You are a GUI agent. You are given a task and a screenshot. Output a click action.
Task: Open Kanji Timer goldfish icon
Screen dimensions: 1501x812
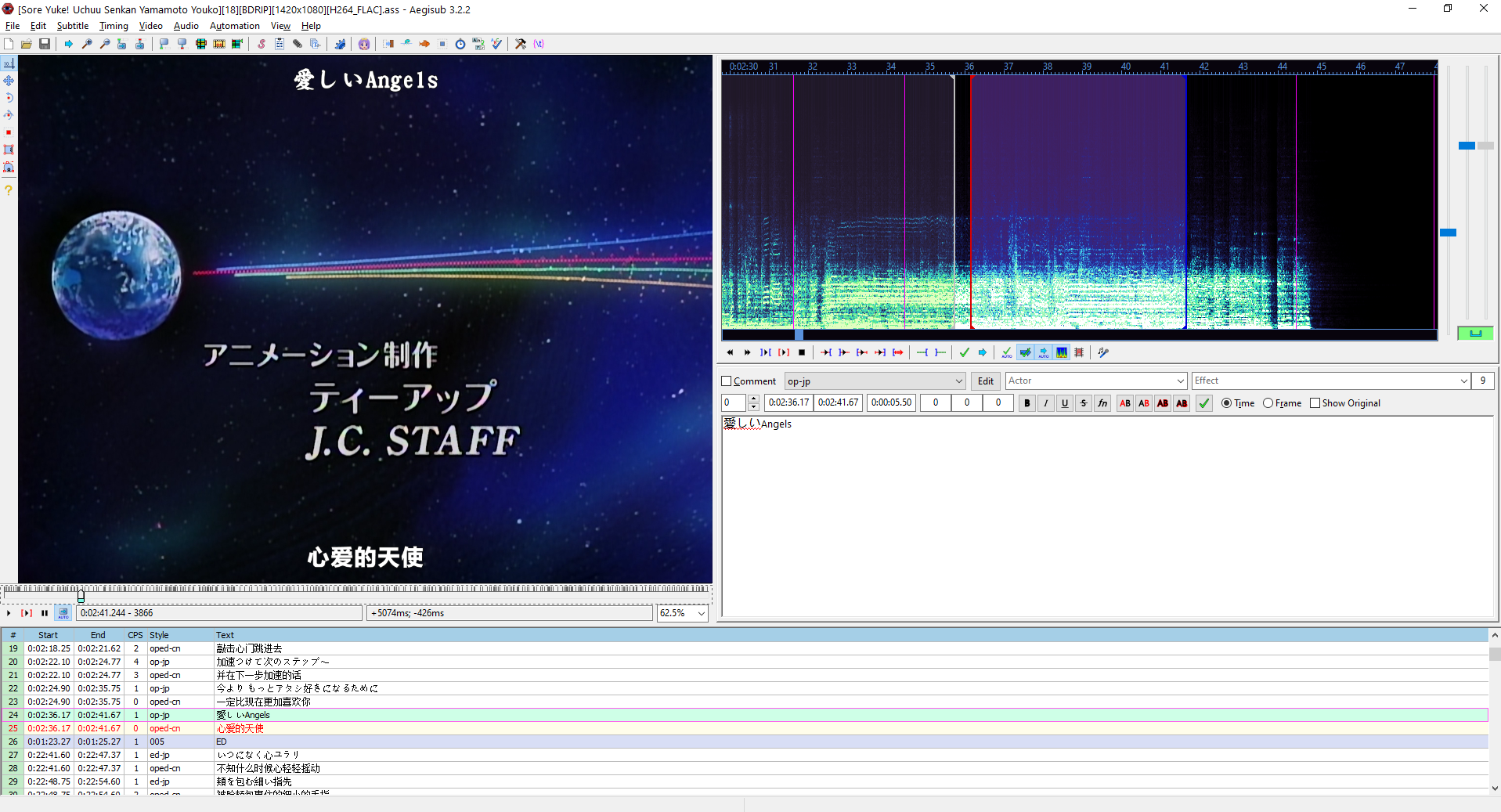click(x=424, y=44)
